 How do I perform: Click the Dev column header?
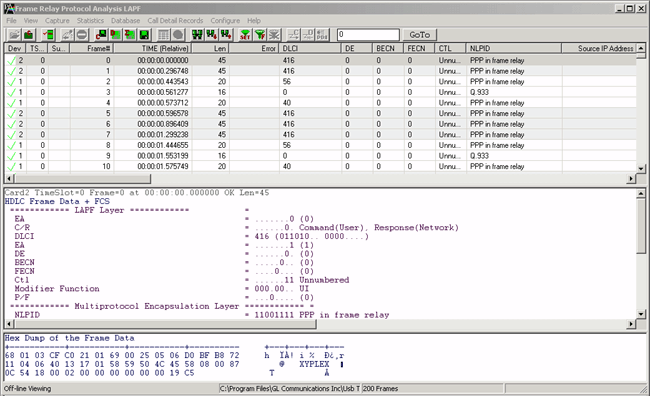tap(15, 49)
